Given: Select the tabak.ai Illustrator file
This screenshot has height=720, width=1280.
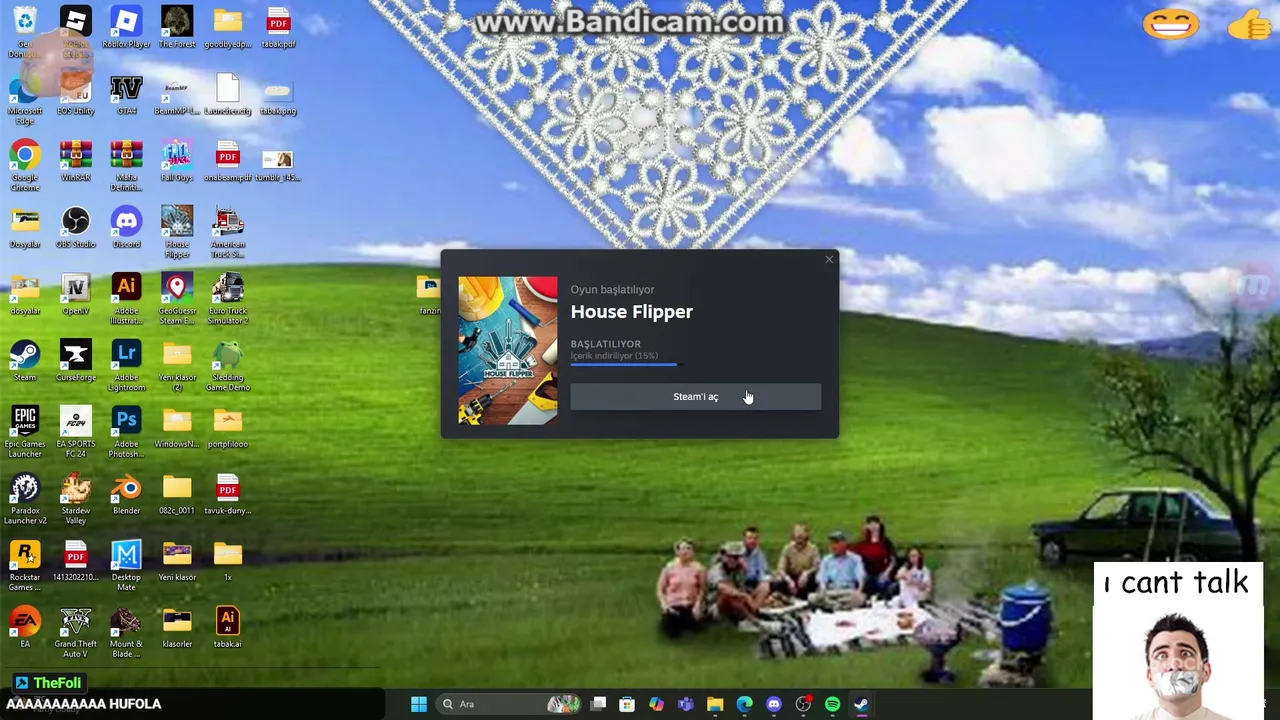Looking at the screenshot, I should coord(228,628).
